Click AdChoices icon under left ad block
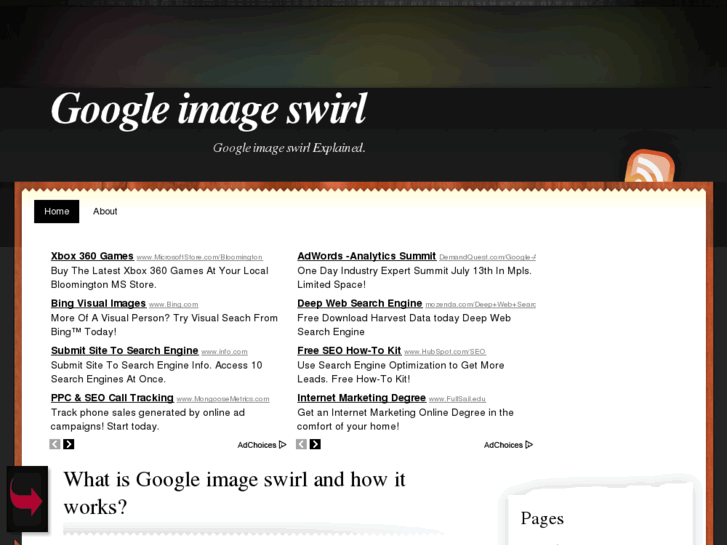This screenshot has height=545, width=727. (282, 445)
